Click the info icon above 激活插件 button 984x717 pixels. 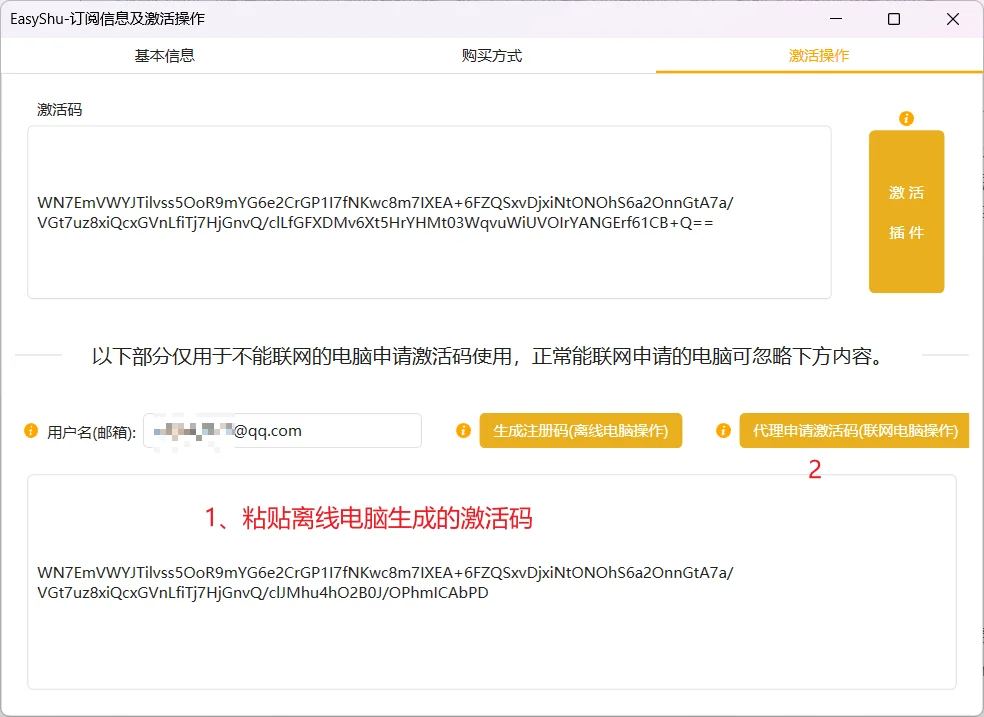point(906,118)
